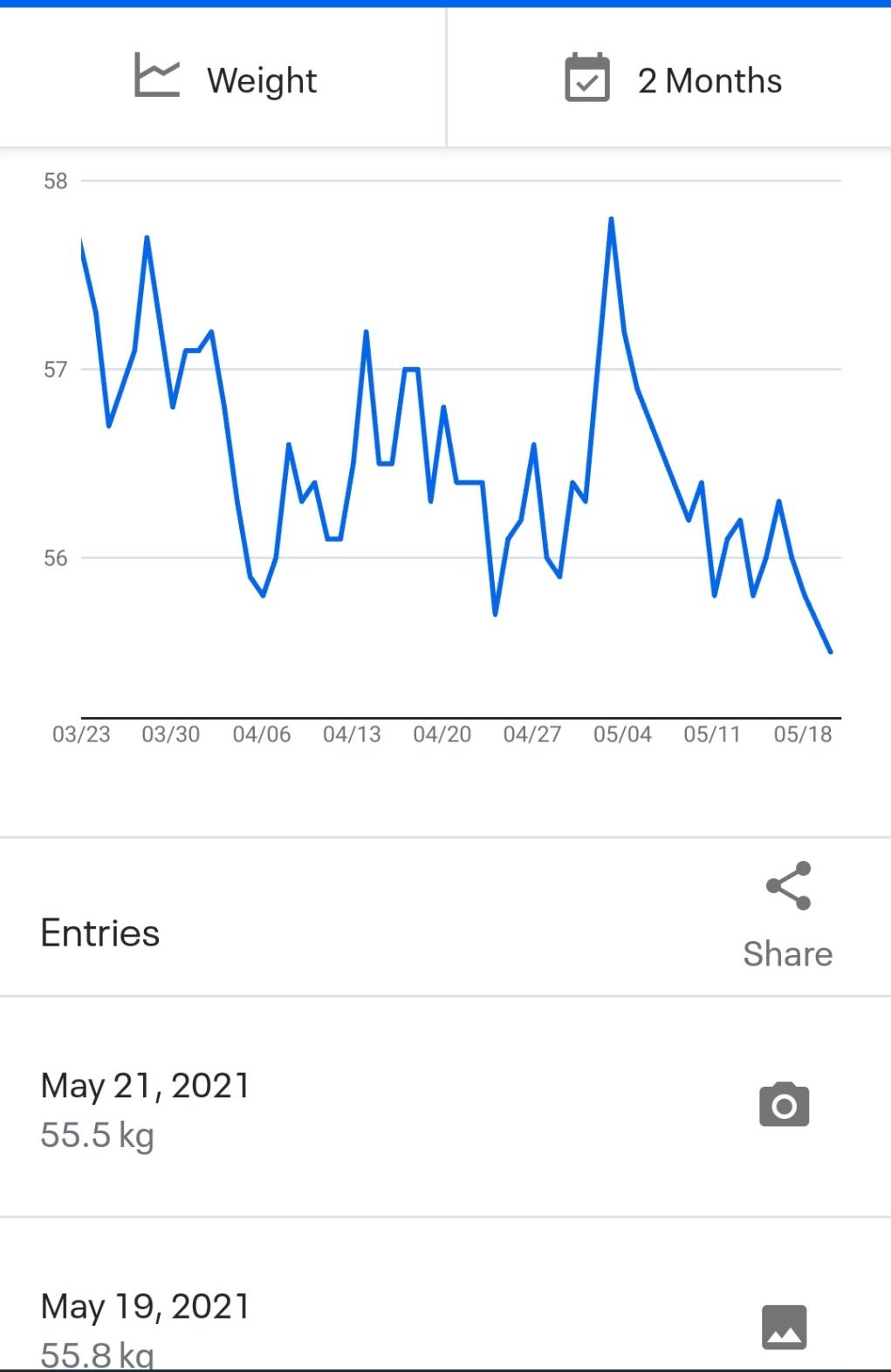Open the photo icon for May 19 entry
This screenshot has height=1372, width=891.
(784, 1327)
